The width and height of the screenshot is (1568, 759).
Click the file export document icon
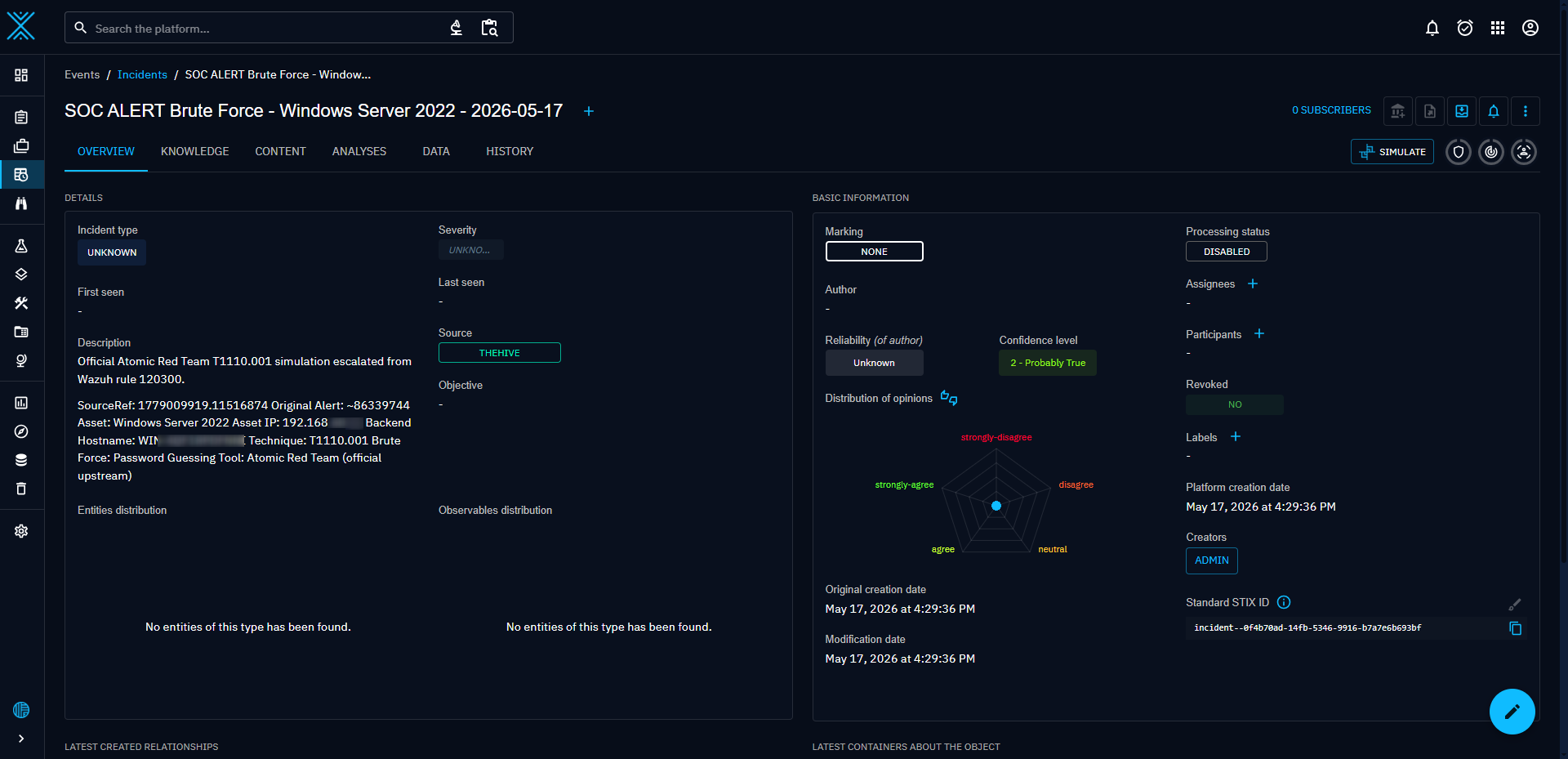[1430, 111]
